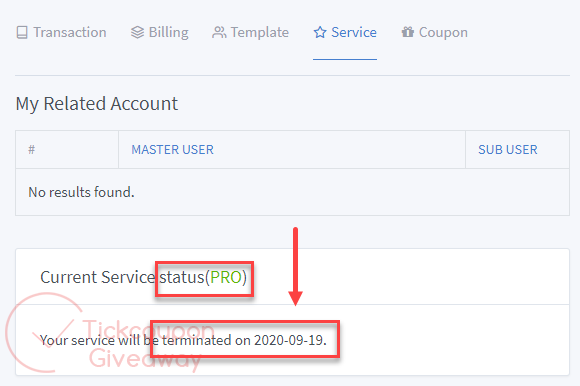Click the Billing layers icon
This screenshot has height=386, width=580.
[137, 33]
